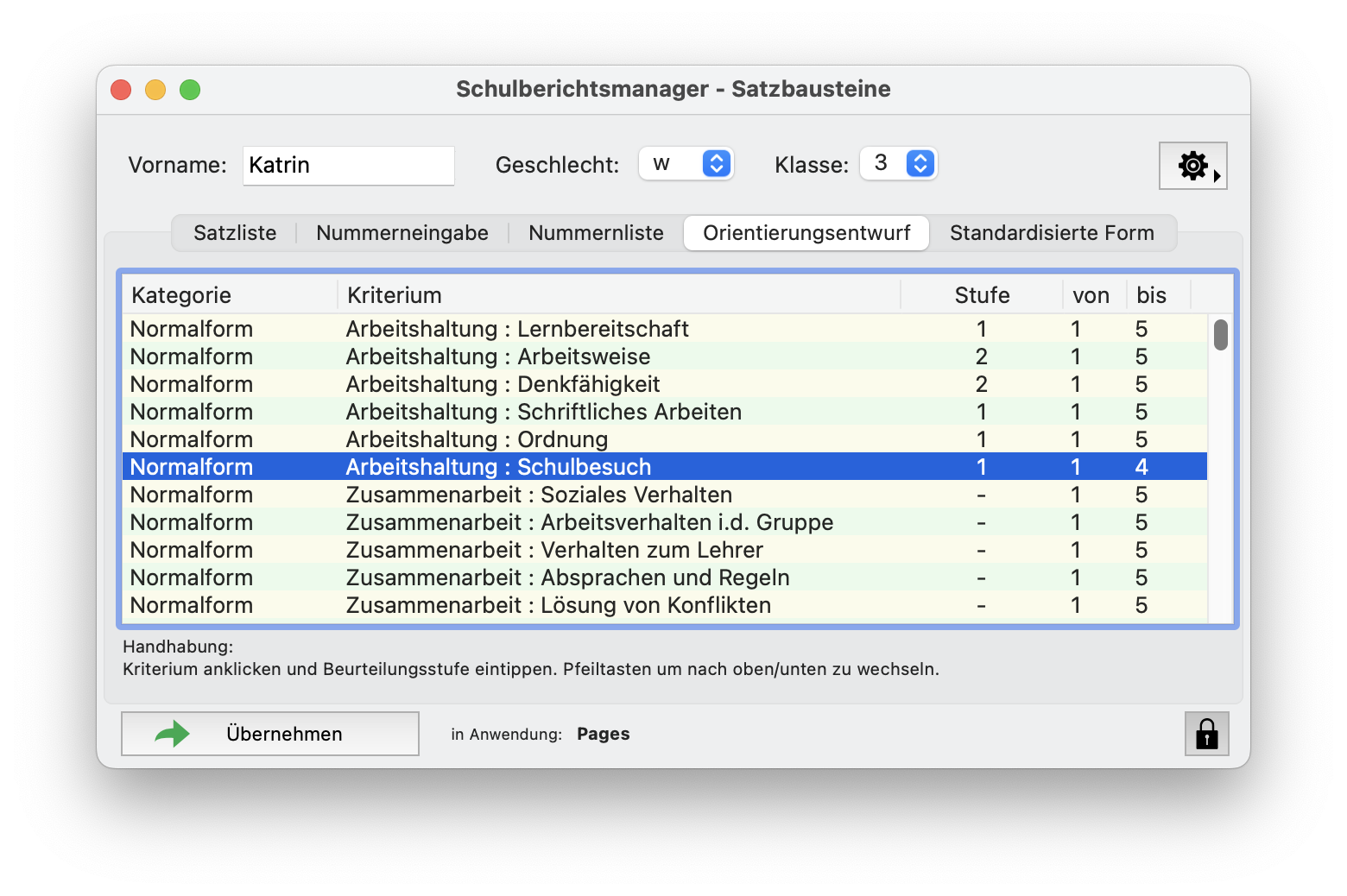Click the Stufe column header

982,294
